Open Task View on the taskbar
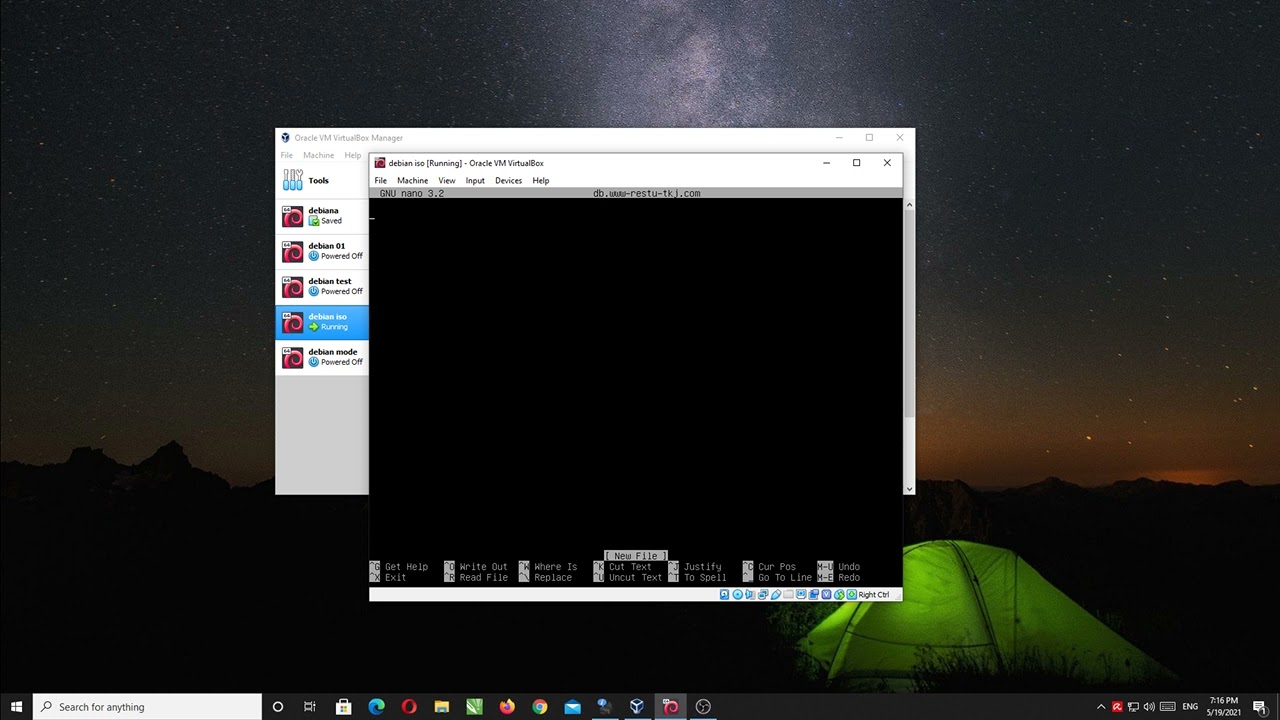The width and height of the screenshot is (1280, 720). (310, 707)
